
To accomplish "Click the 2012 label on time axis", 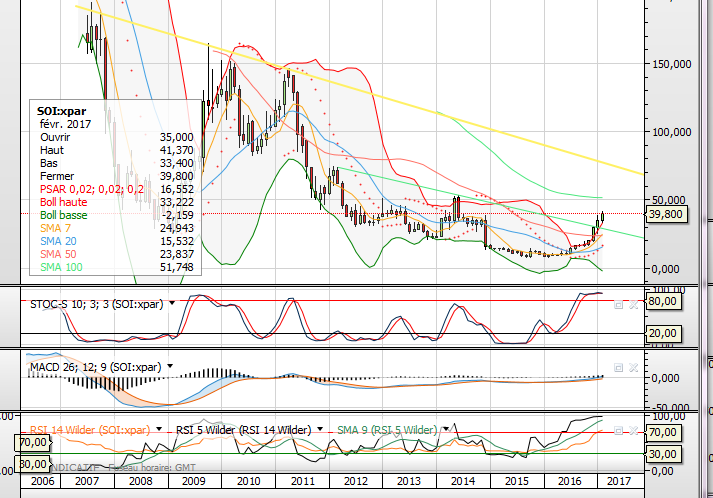I will click(x=356, y=481).
